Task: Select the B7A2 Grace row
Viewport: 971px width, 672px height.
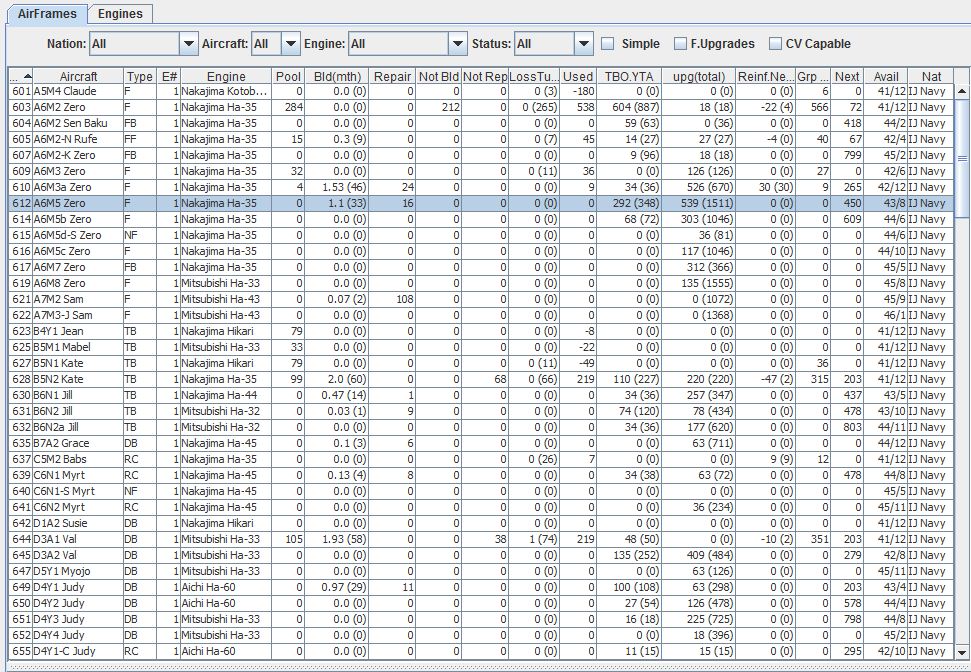Action: 481,443
